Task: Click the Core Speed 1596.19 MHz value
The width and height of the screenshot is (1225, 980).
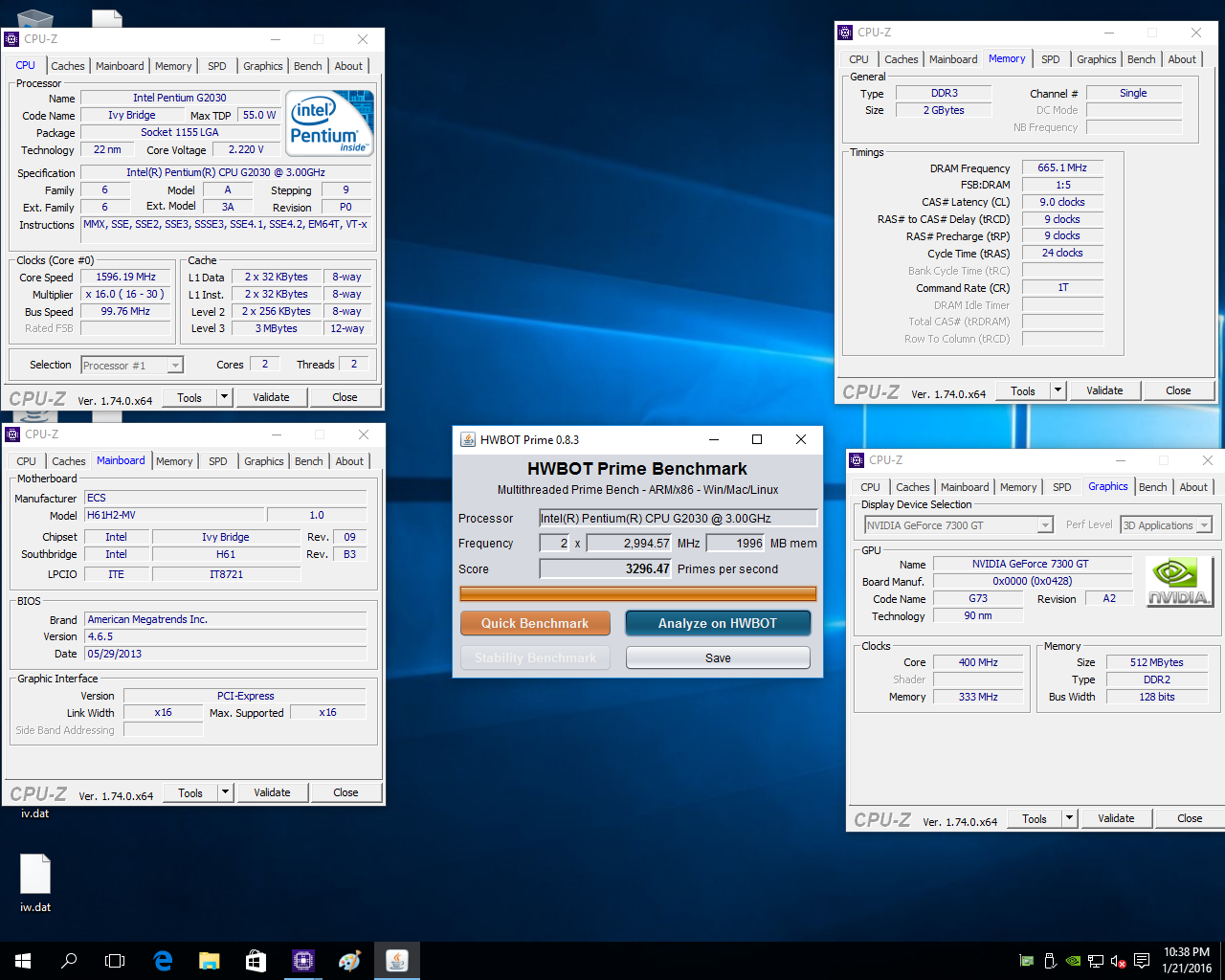Action: 125,277
